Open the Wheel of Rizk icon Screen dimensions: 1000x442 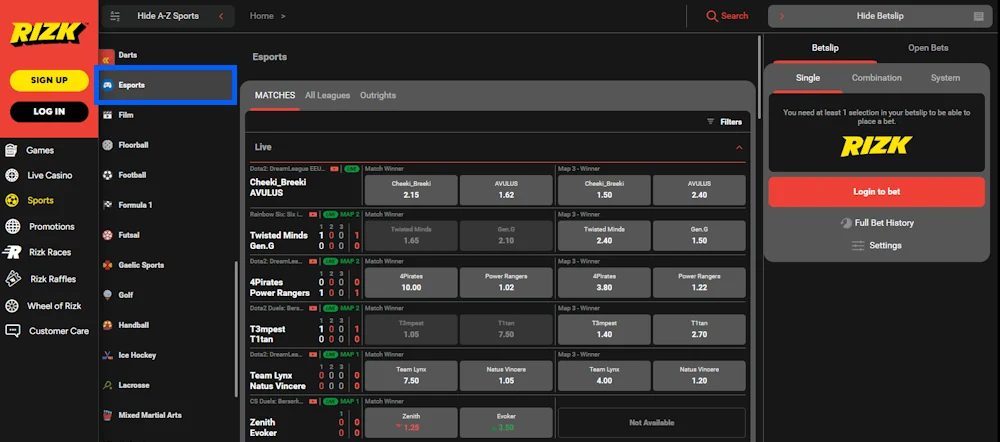[11, 306]
